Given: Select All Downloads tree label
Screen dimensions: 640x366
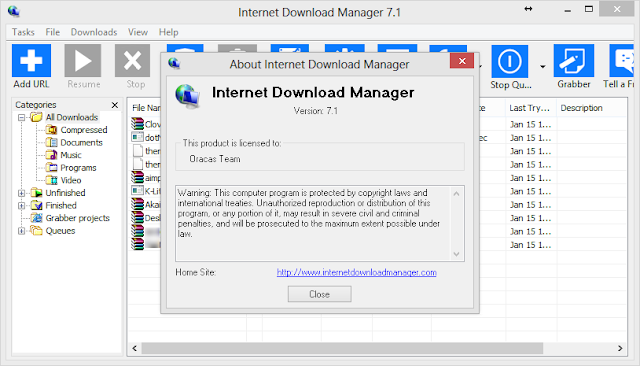Looking at the screenshot, I should point(72,117).
